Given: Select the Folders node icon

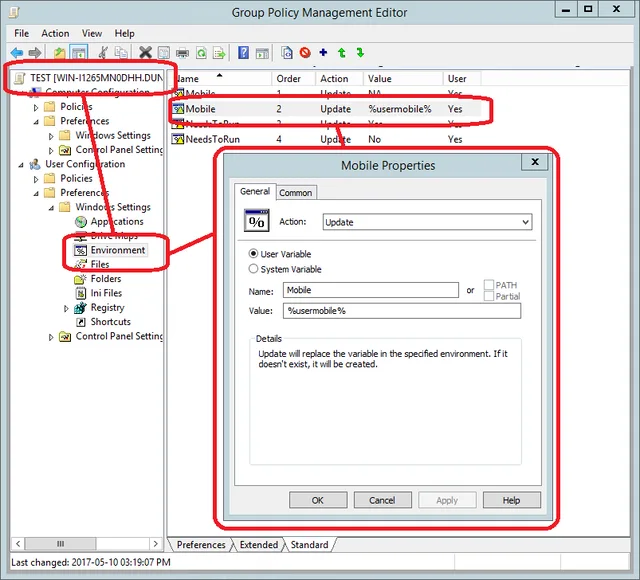Looking at the screenshot, I should tap(80, 279).
